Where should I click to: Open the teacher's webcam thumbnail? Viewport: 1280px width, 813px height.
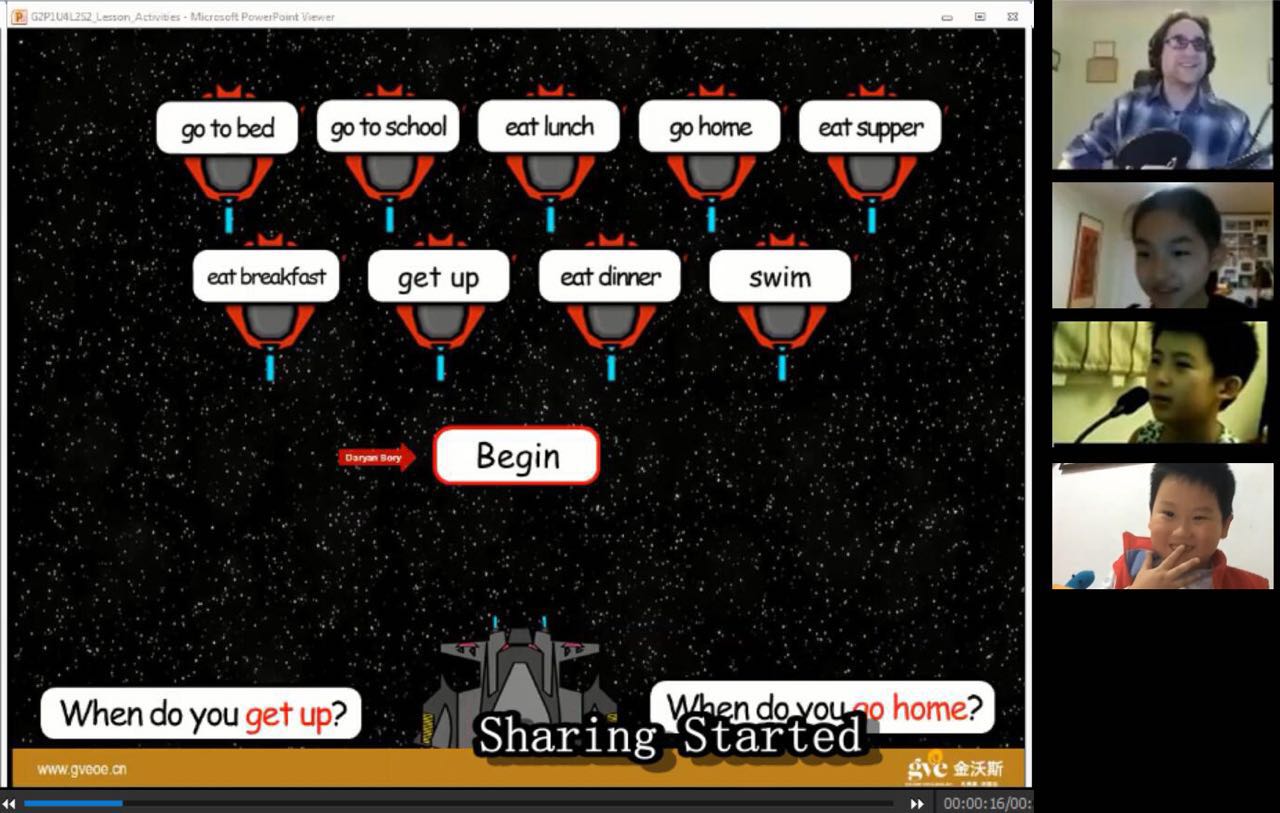point(1161,86)
